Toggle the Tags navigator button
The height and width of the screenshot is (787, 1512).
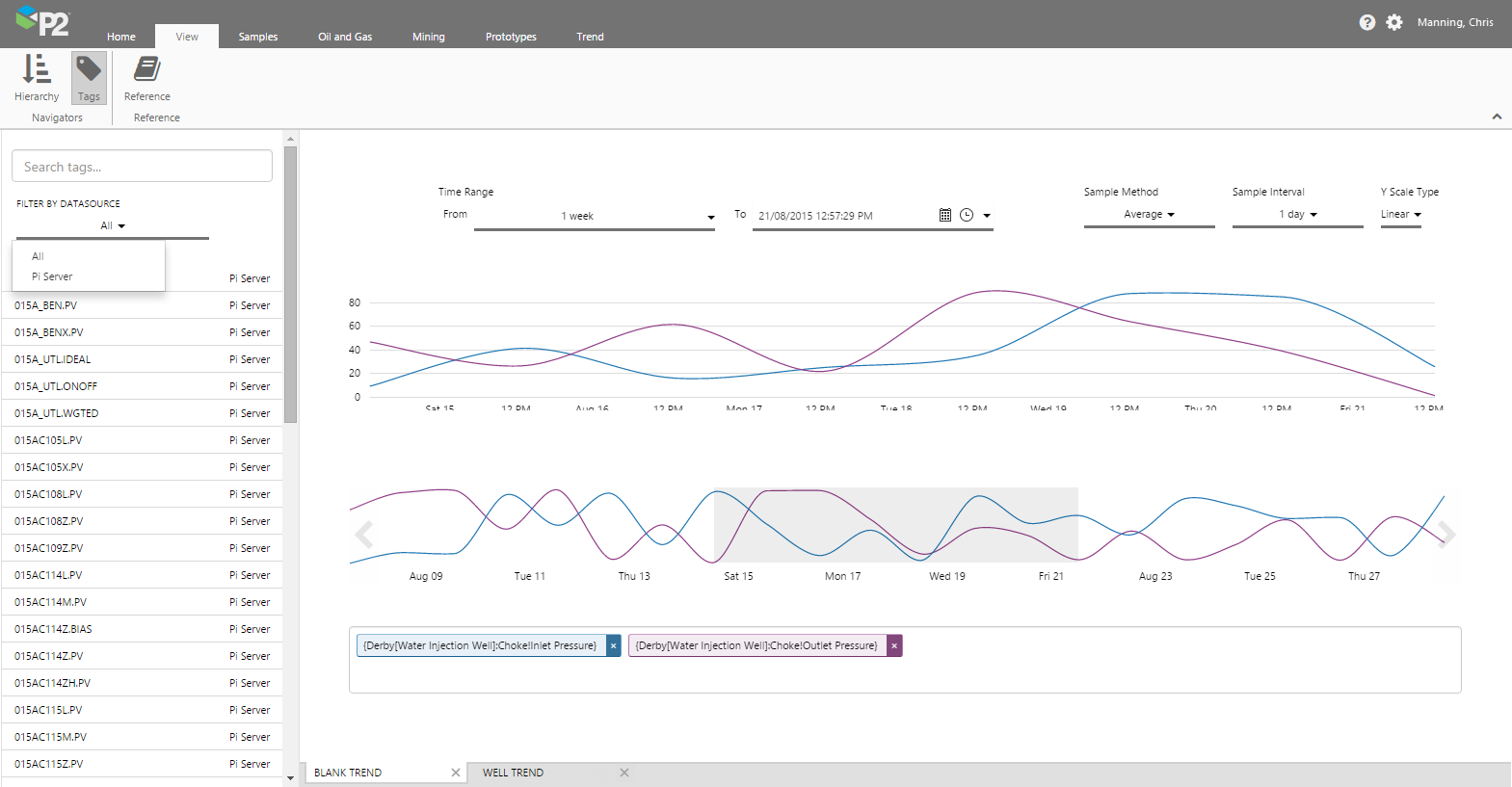[x=89, y=78]
